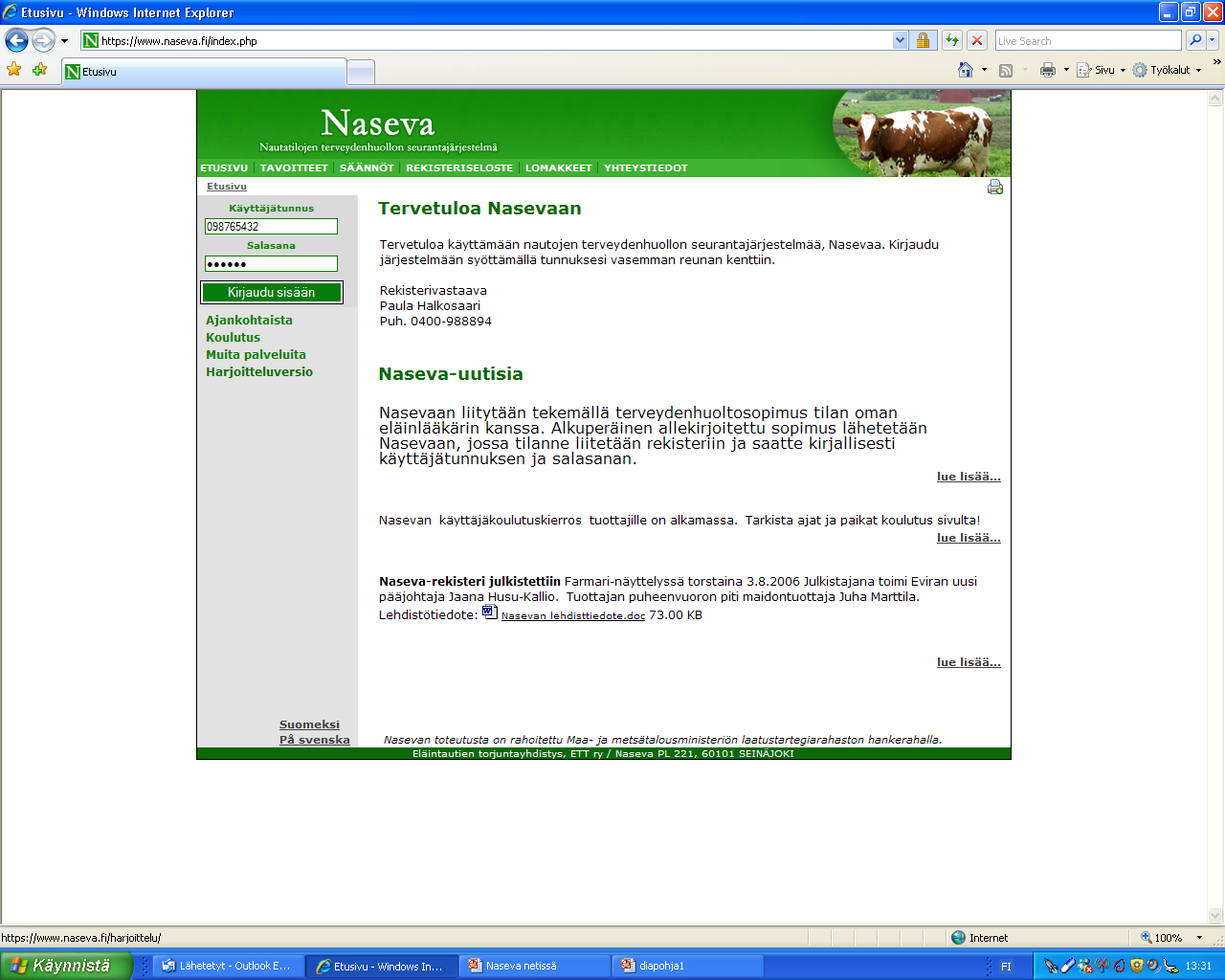This screenshot has height=980, width=1225.
Task: Open the Muita palveluita sidebar link
Action: click(256, 355)
